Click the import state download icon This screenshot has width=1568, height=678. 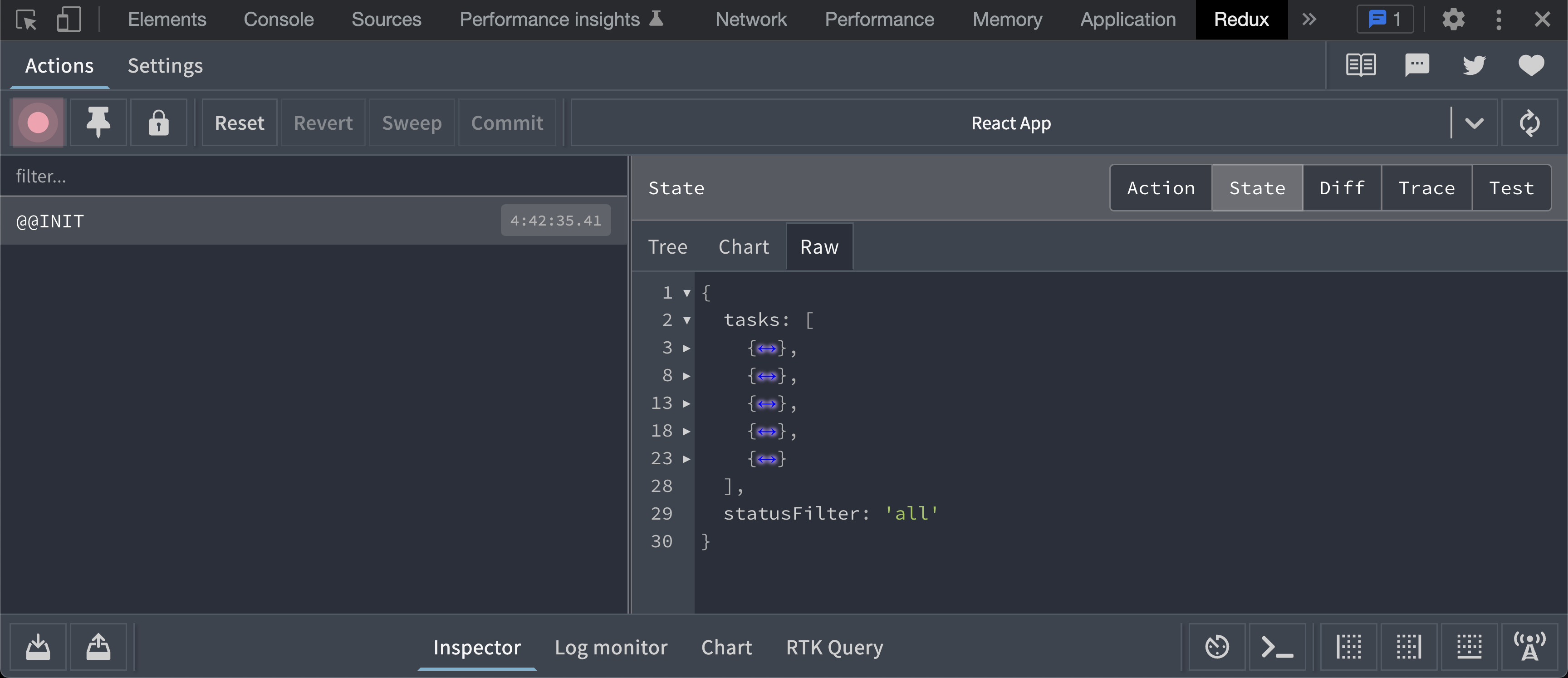click(x=38, y=646)
